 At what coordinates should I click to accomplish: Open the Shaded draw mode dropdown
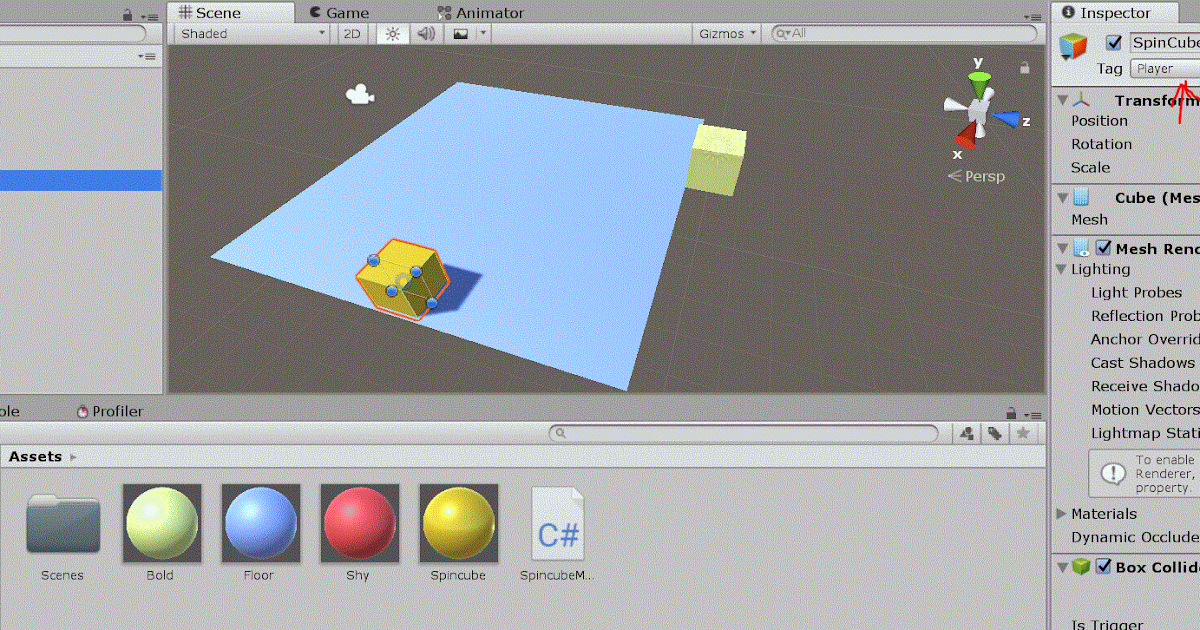coord(248,33)
